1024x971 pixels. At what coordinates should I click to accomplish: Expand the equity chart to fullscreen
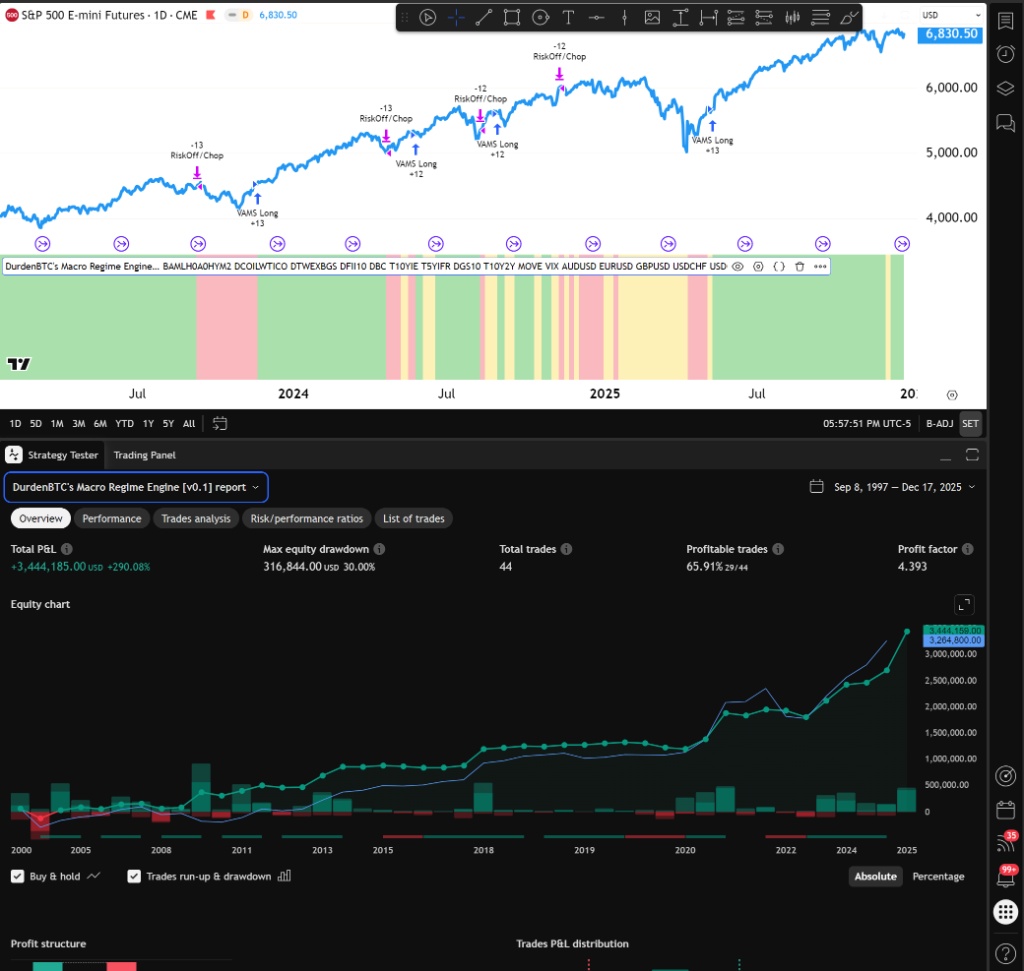click(x=964, y=604)
